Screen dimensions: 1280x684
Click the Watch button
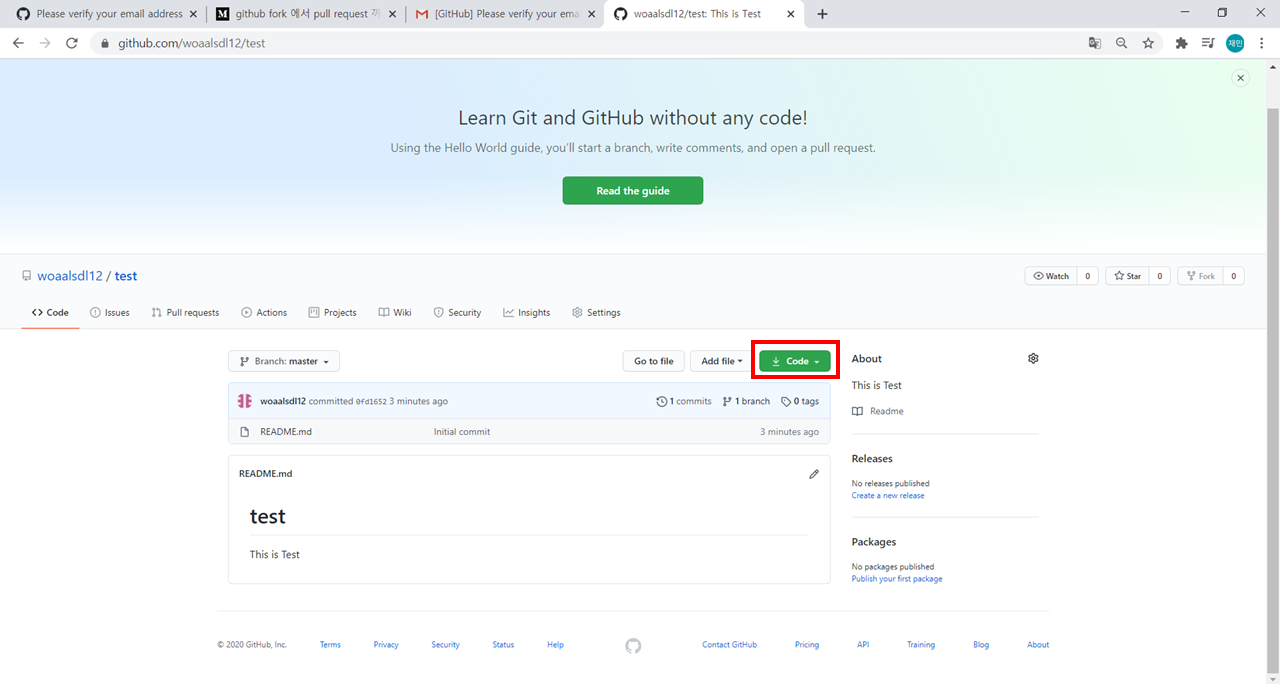1051,276
